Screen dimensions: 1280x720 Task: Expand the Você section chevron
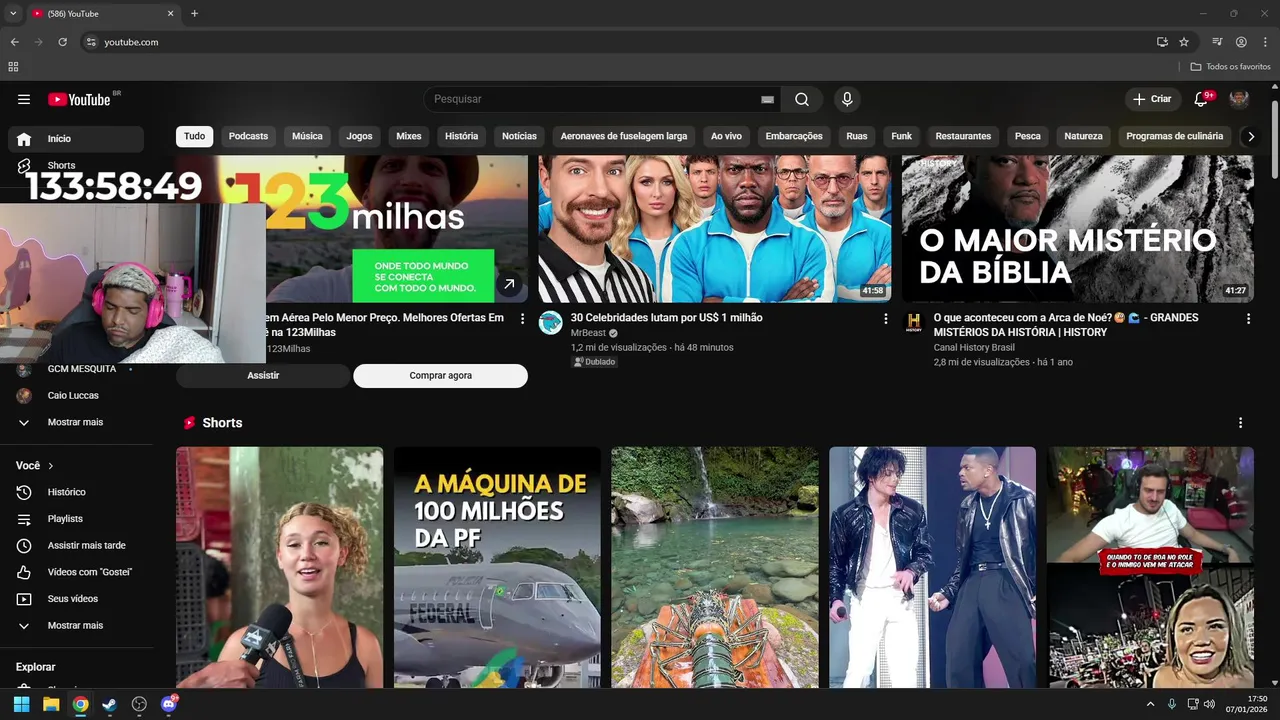tap(51, 466)
